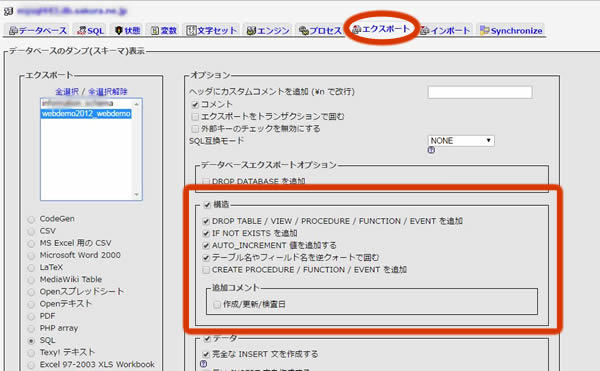Enable 外部キーのチェックを無効にする
This screenshot has width=600, height=371.
pos(195,129)
